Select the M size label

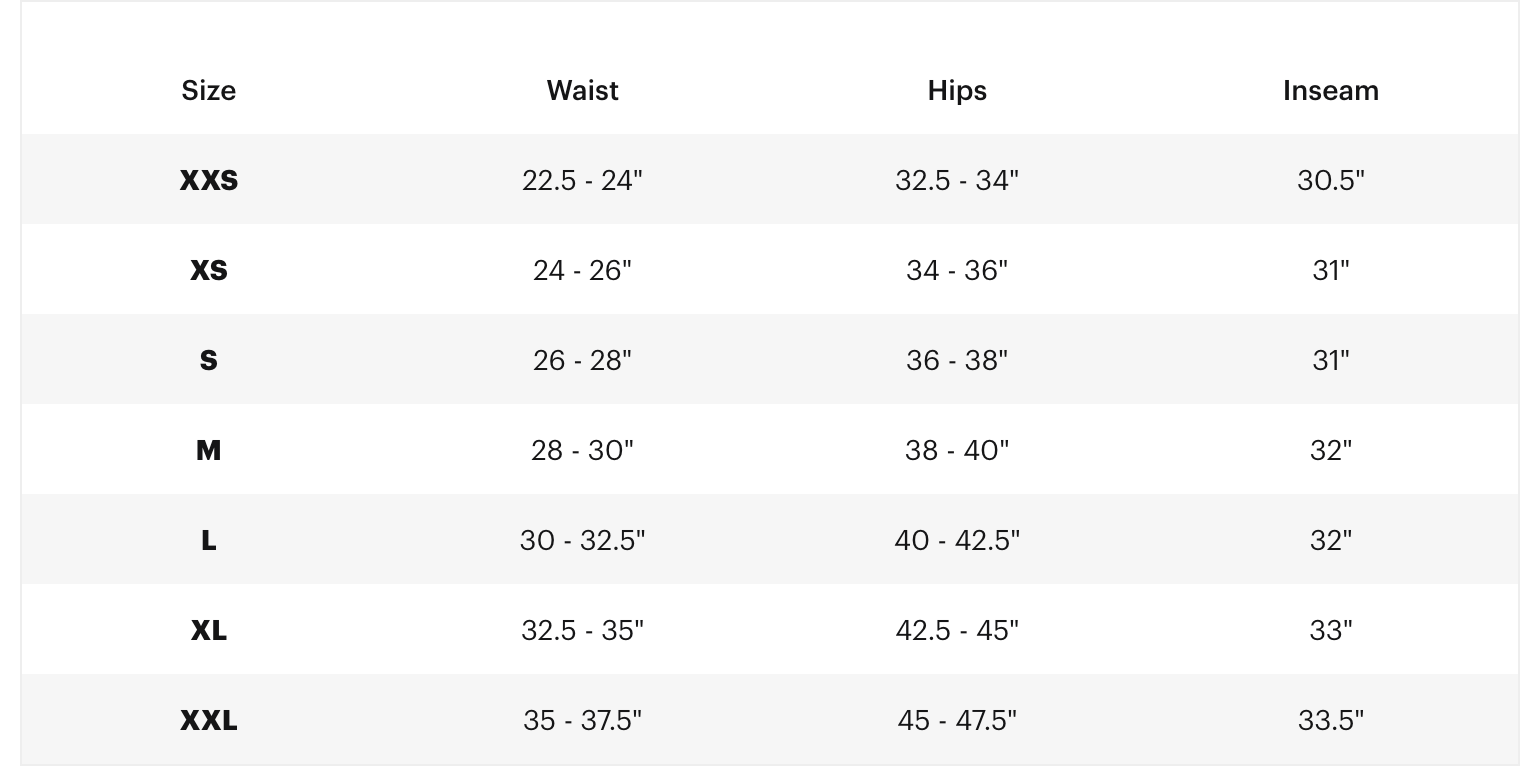(208, 450)
